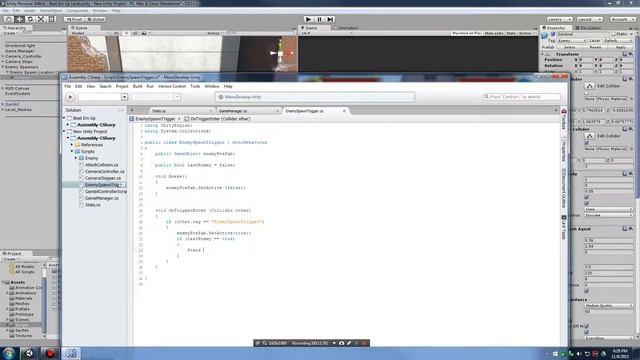Select HUD Canvas in Hierarchy
Screen dimensions: 640x360
17,88
